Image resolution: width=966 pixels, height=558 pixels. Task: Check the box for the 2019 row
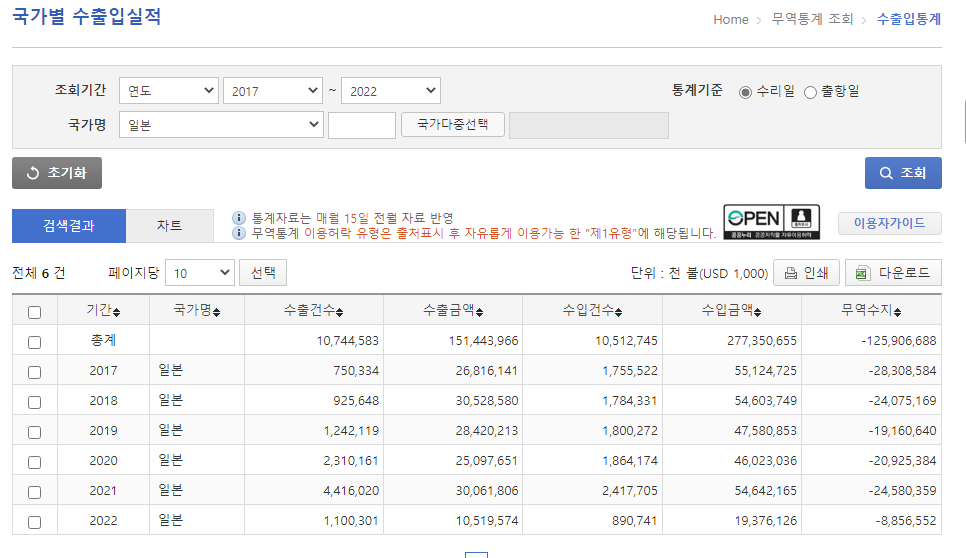point(35,432)
